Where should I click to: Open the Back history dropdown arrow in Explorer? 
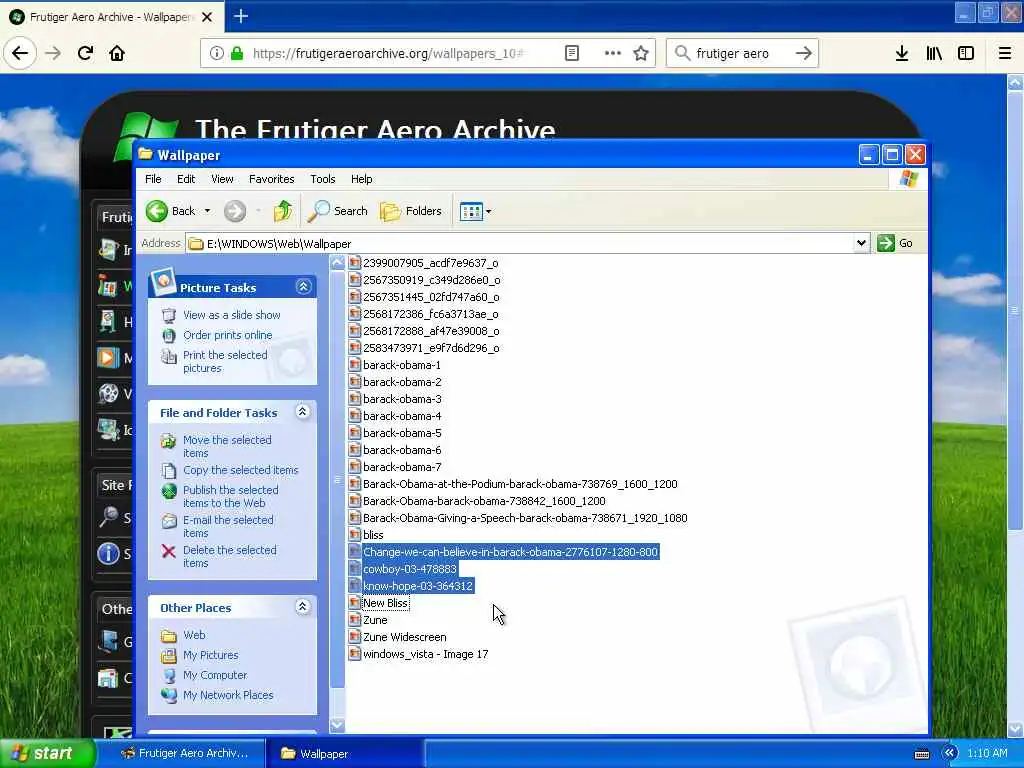(207, 211)
